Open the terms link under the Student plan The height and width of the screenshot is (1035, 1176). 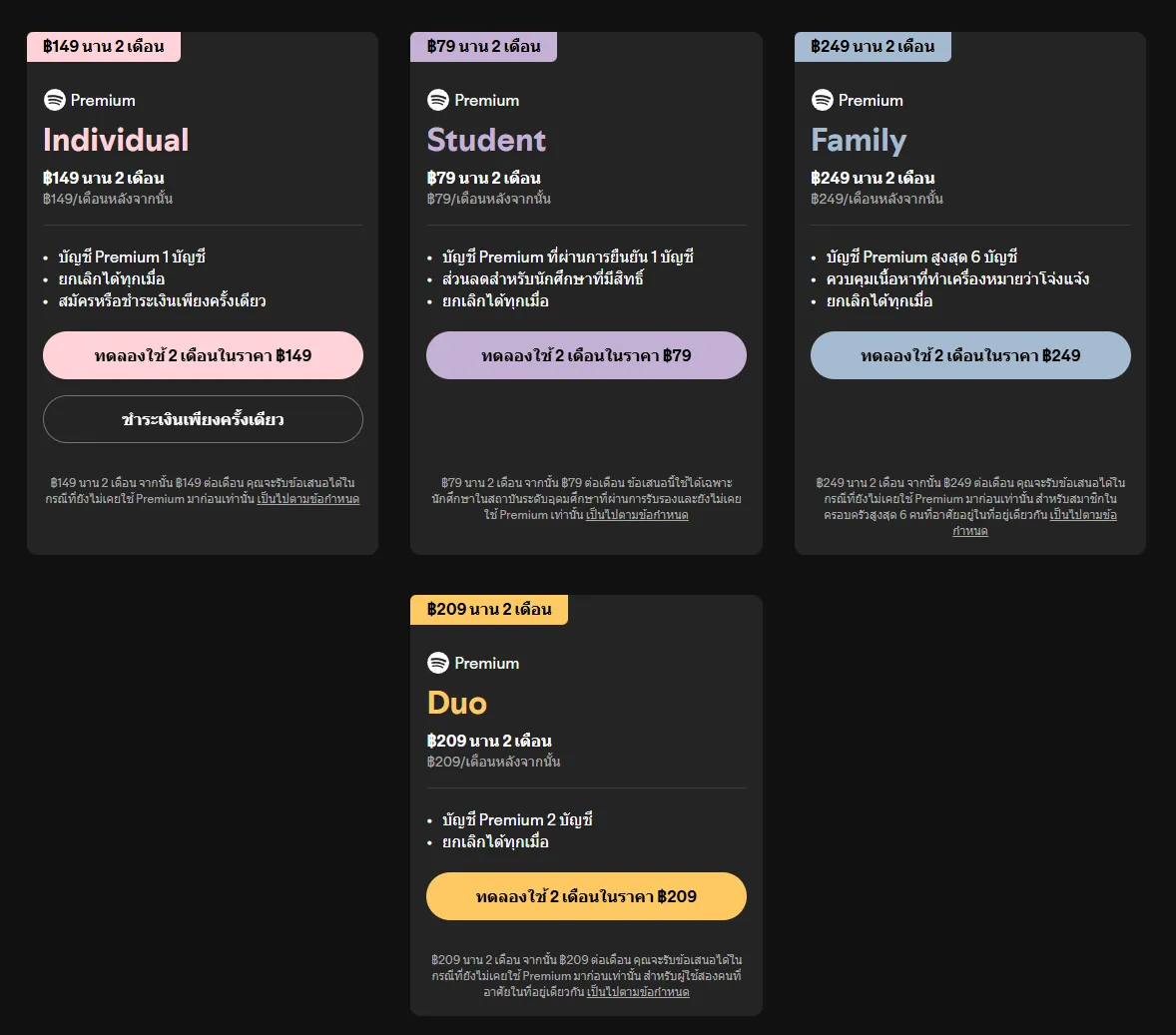[x=637, y=515]
